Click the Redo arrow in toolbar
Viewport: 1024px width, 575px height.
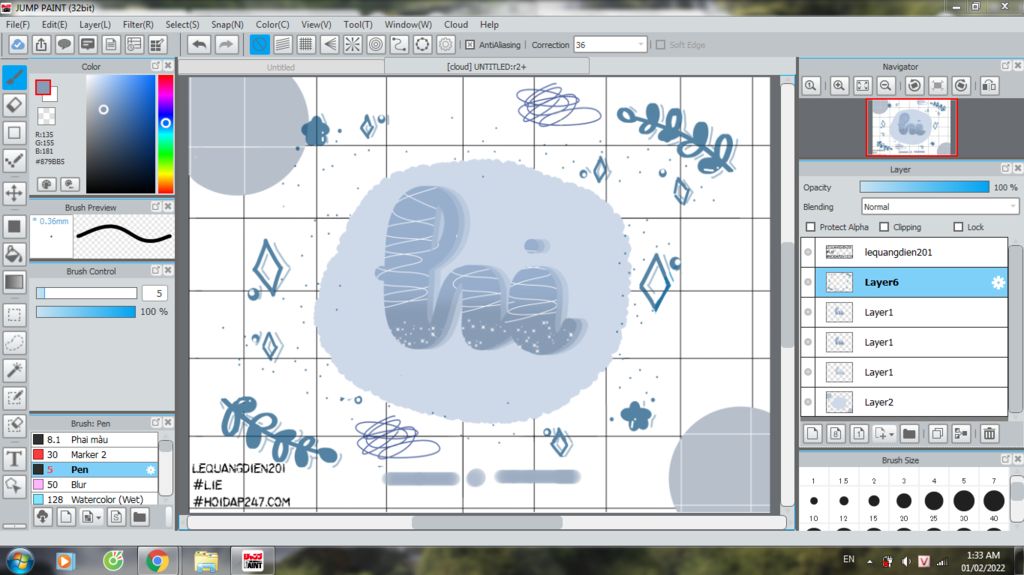point(225,44)
